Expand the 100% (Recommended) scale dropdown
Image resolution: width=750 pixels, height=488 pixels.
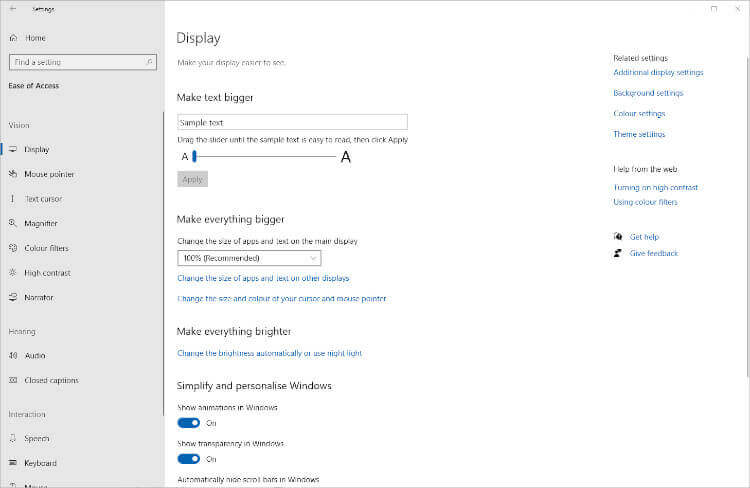click(249, 258)
